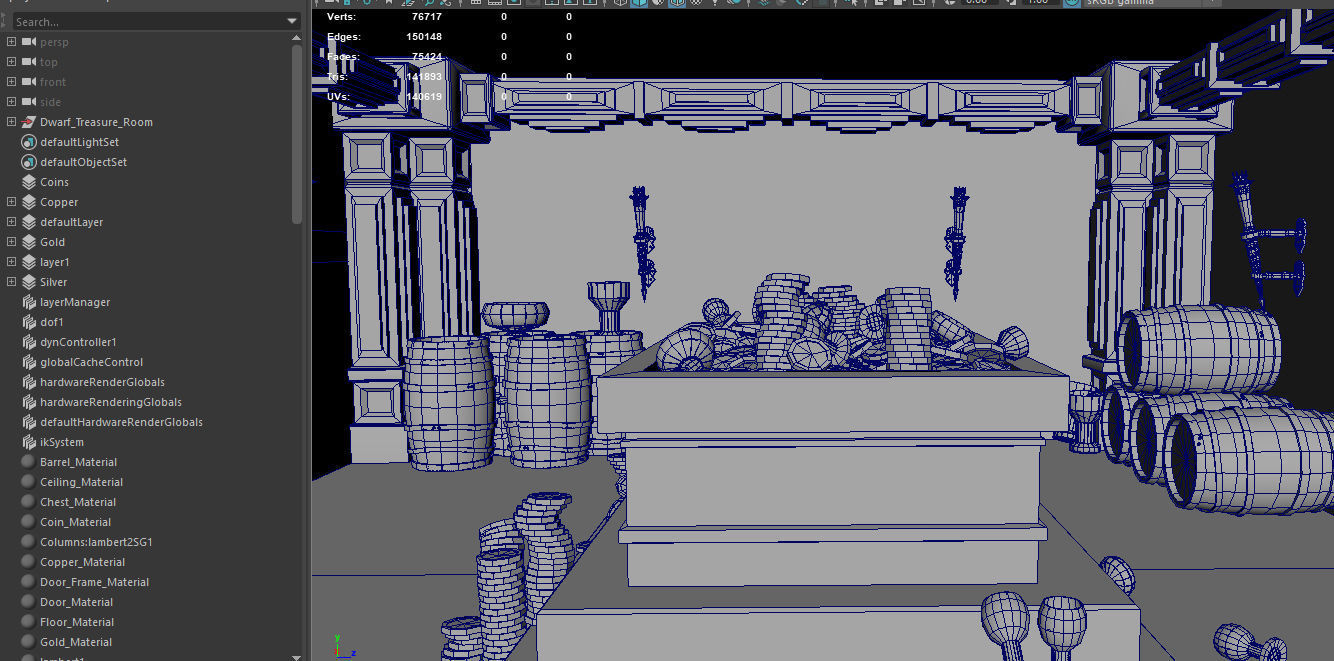Select Floor_Material in the Outliner
The width and height of the screenshot is (1334, 661).
pos(77,622)
